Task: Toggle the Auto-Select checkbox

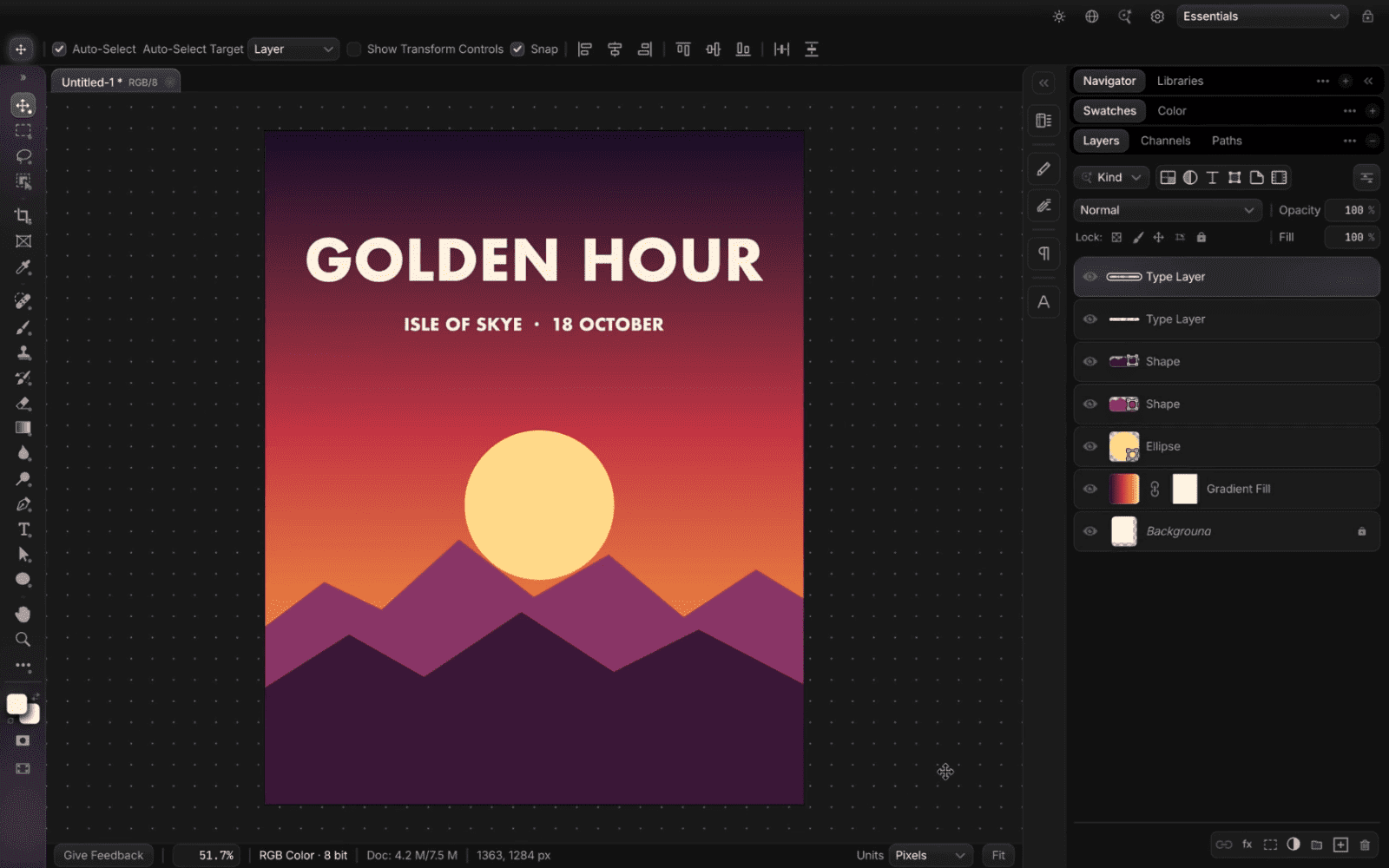Action: pos(59,49)
